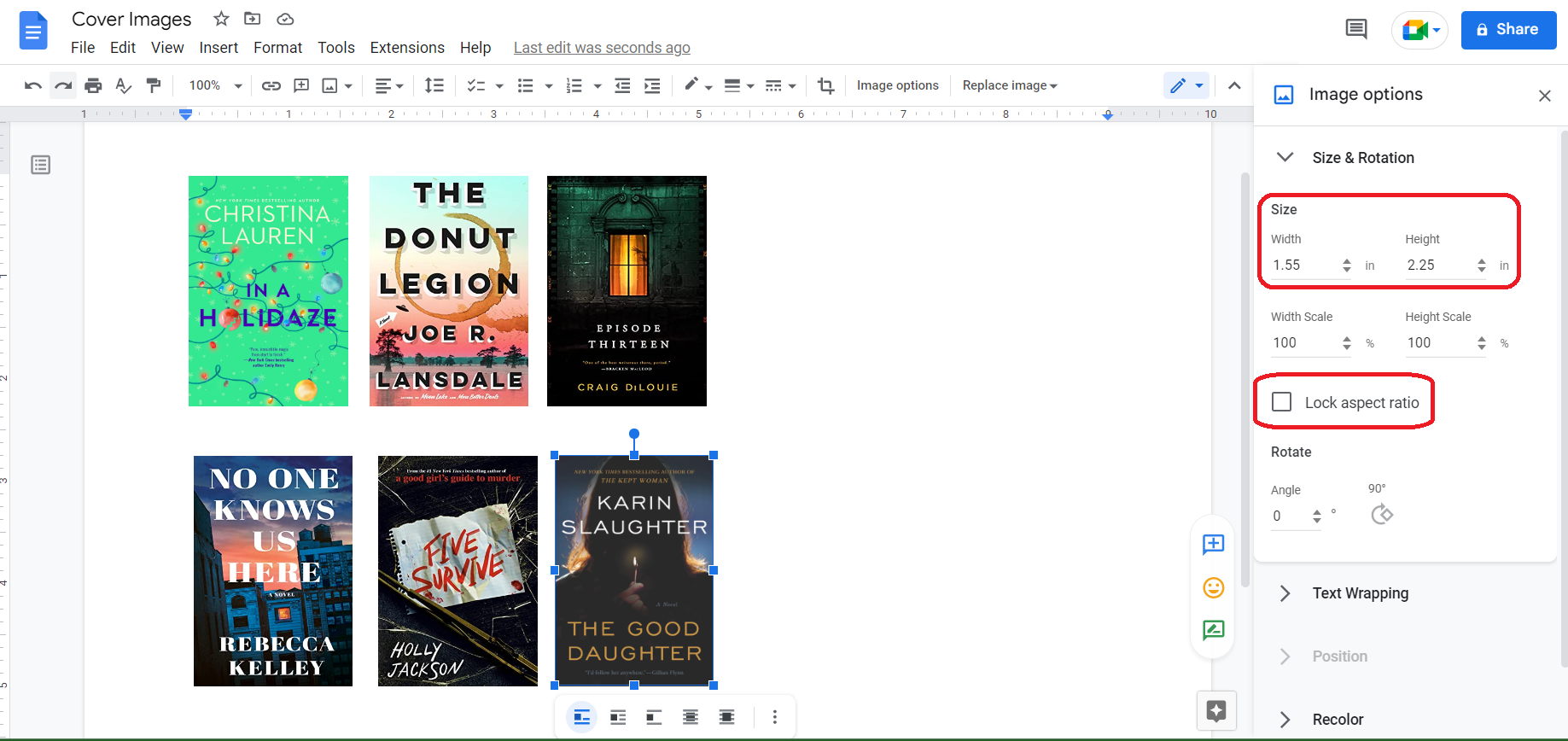Add comment from side floating button
1568x741 pixels.
coord(1213,545)
